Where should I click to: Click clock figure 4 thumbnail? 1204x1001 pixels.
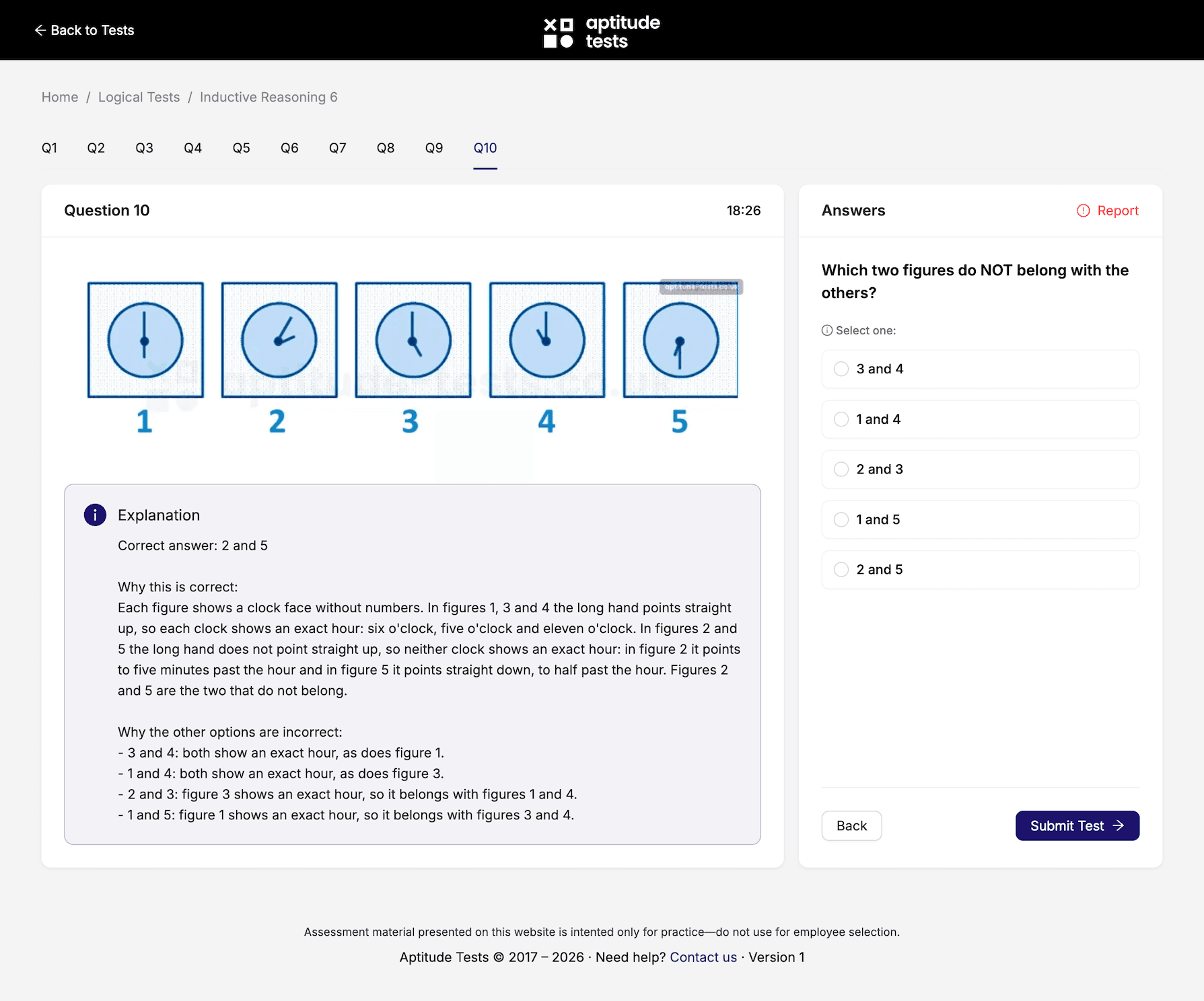click(547, 340)
